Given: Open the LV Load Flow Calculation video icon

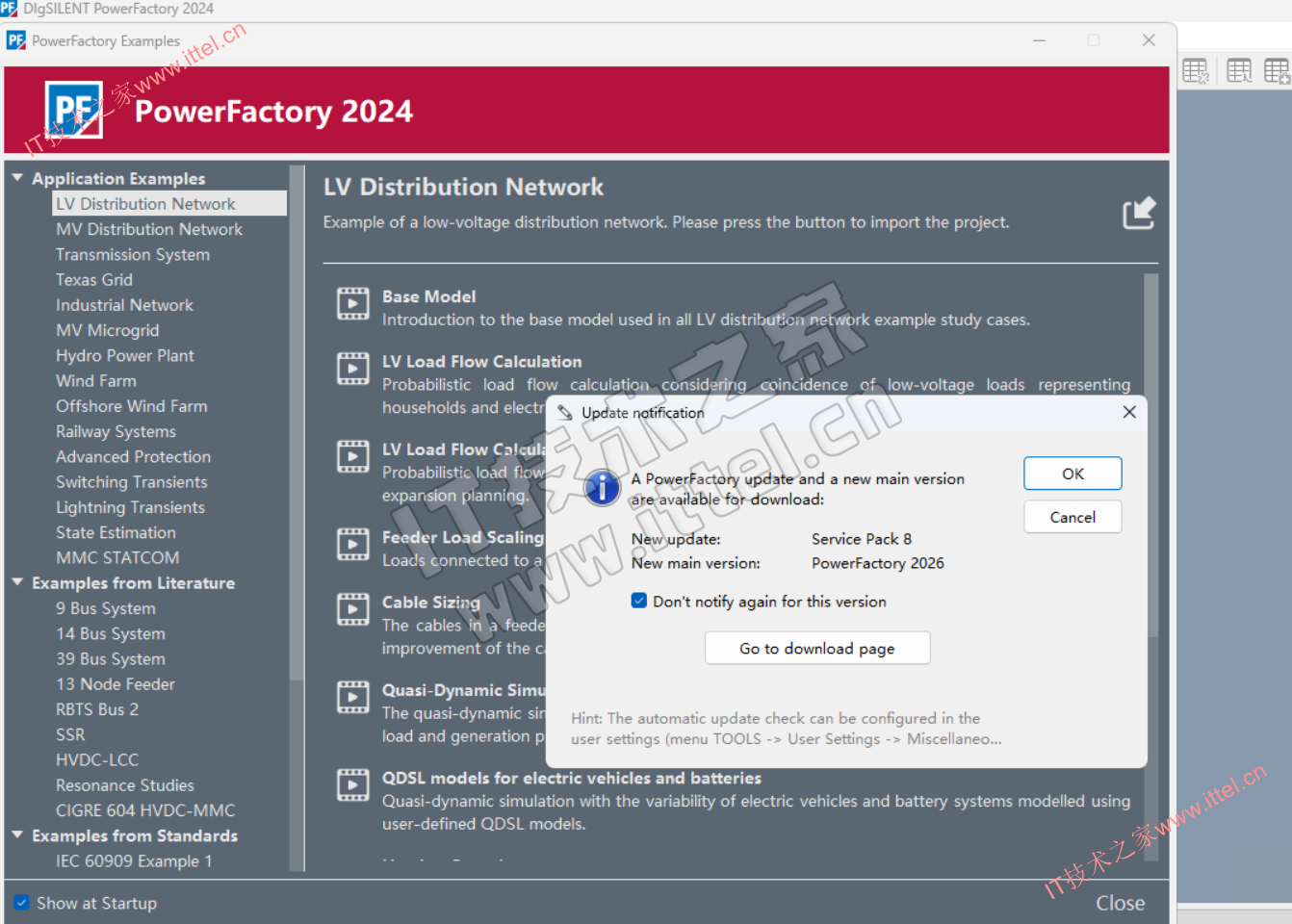Looking at the screenshot, I should [x=352, y=368].
